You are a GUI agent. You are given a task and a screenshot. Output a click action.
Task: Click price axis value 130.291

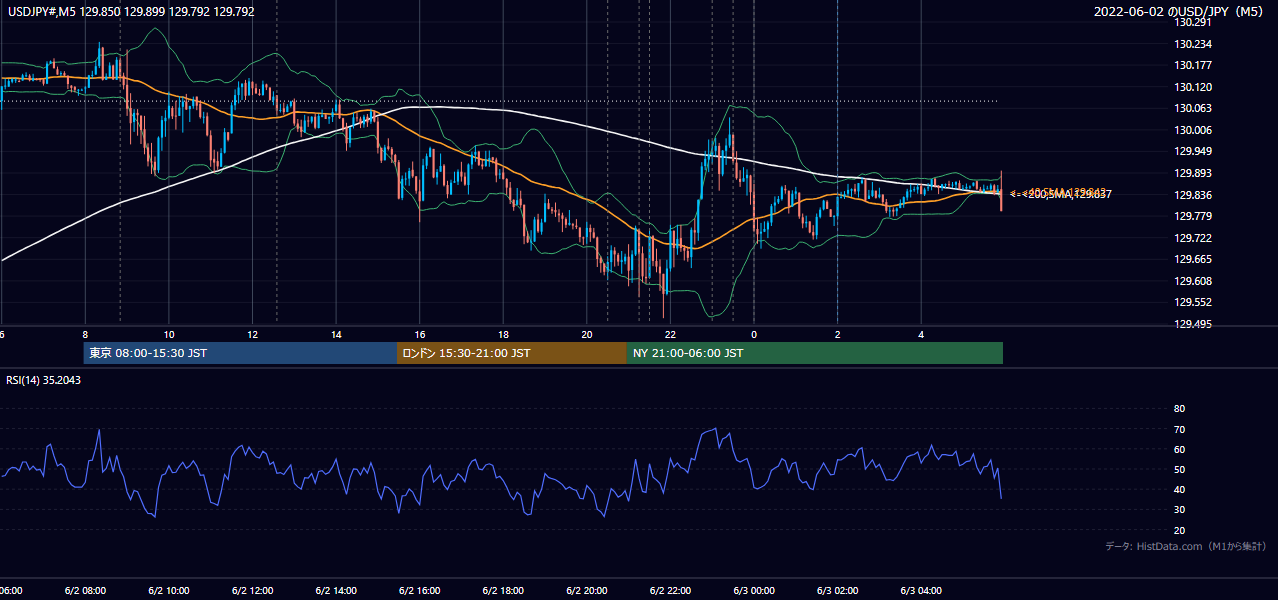coord(1192,22)
